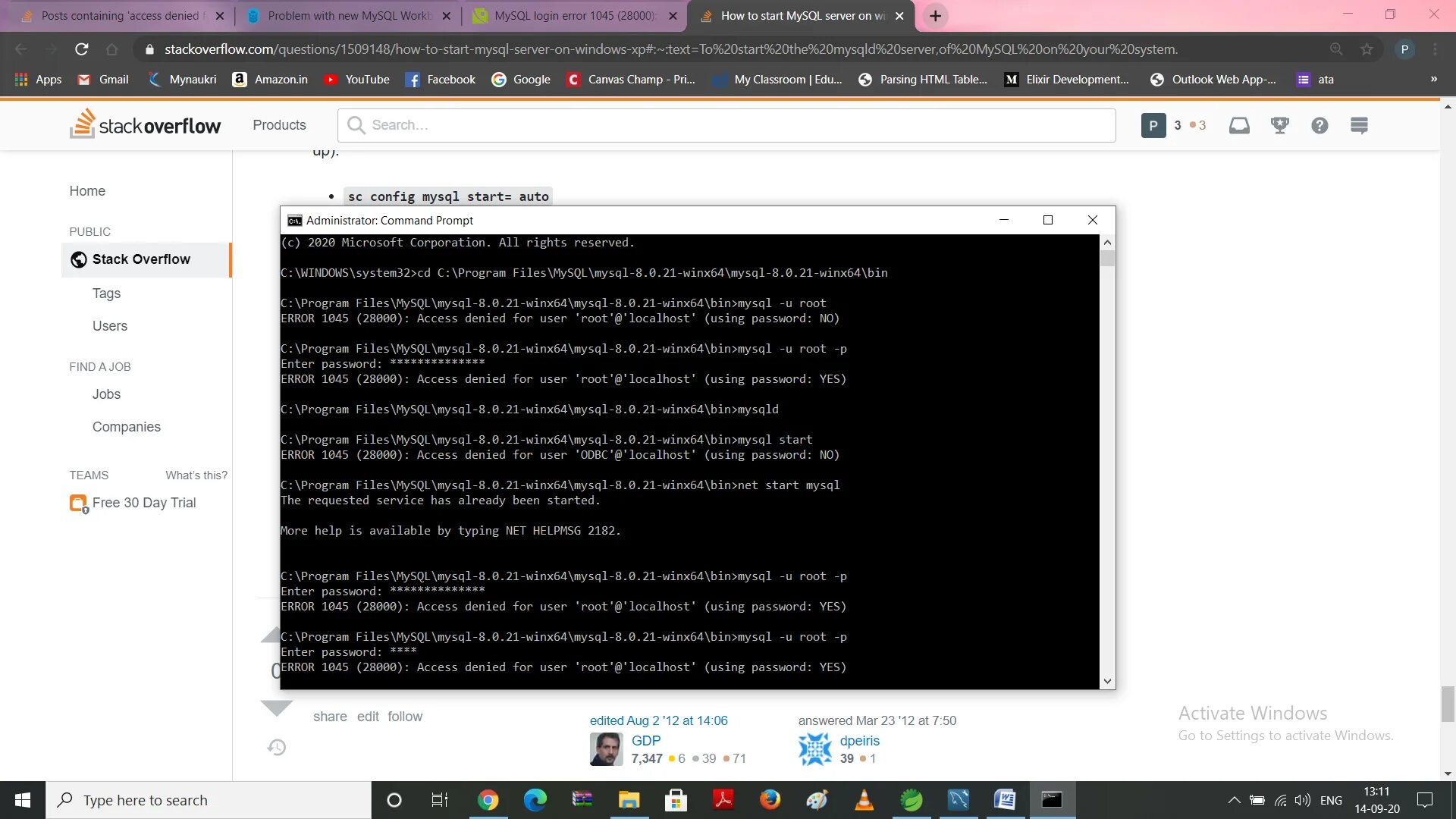Switch to MySQL login error 1045 tab
1456x819 pixels.
click(574, 16)
